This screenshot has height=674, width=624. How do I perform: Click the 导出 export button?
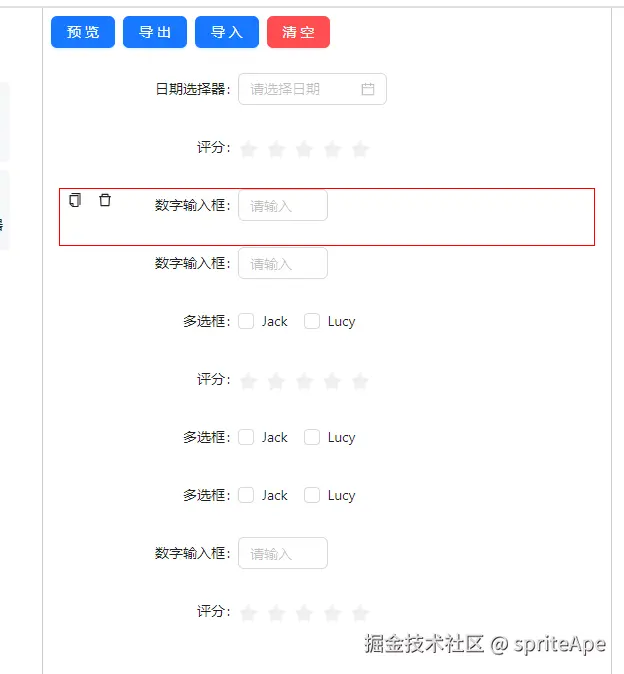pos(155,32)
